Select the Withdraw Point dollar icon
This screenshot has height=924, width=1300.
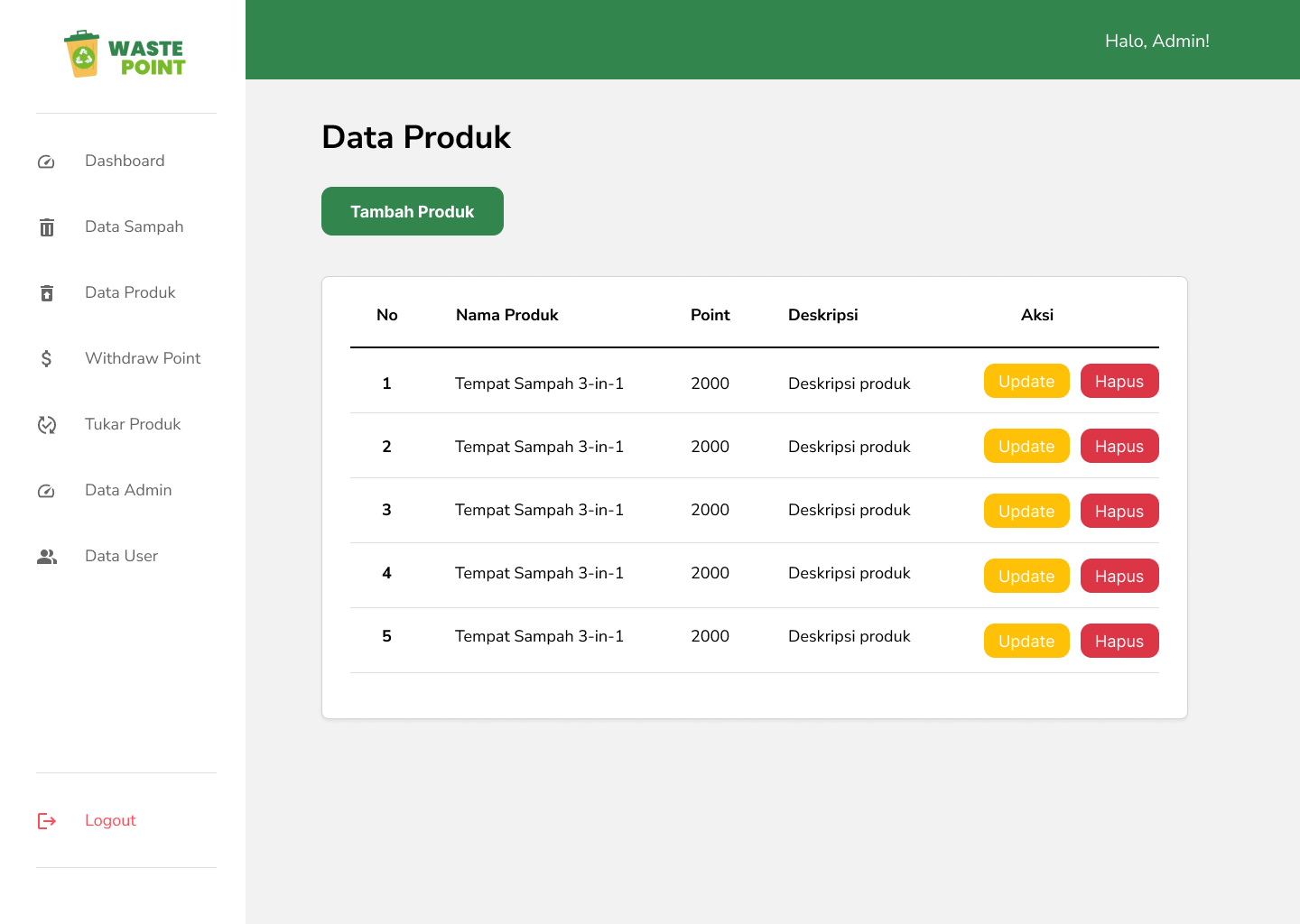pos(46,358)
